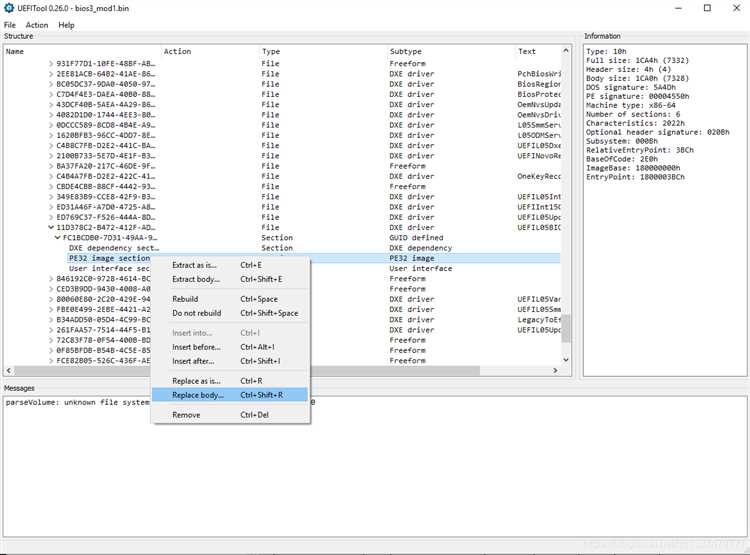Expand the 43DCF40B-5AEA-4A29 tree node
The image size is (750, 555).
(51, 105)
